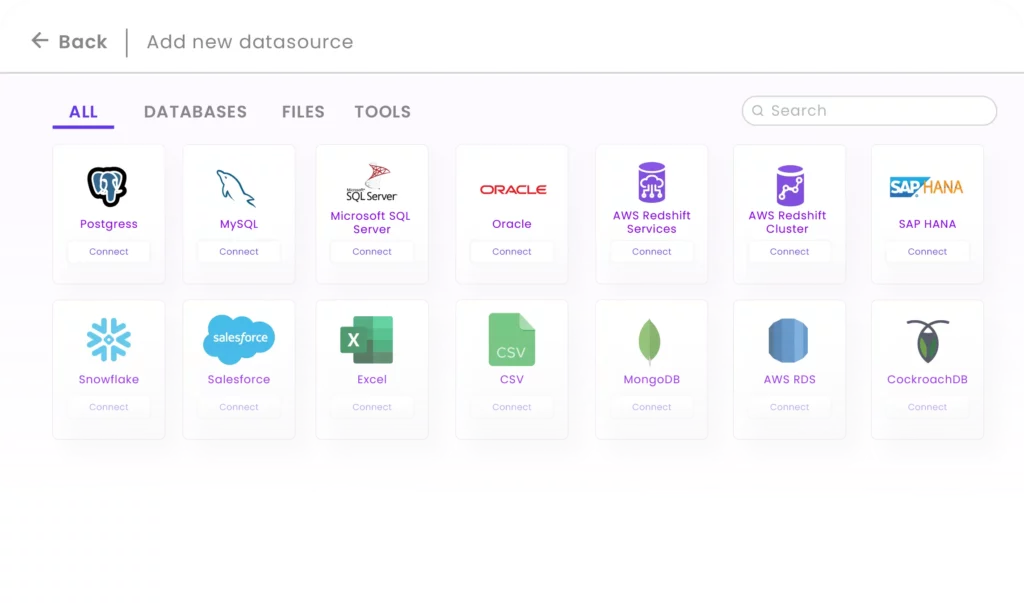The height and width of the screenshot is (603, 1024).
Task: Choose the SAP HANA logo
Action: tap(926, 187)
